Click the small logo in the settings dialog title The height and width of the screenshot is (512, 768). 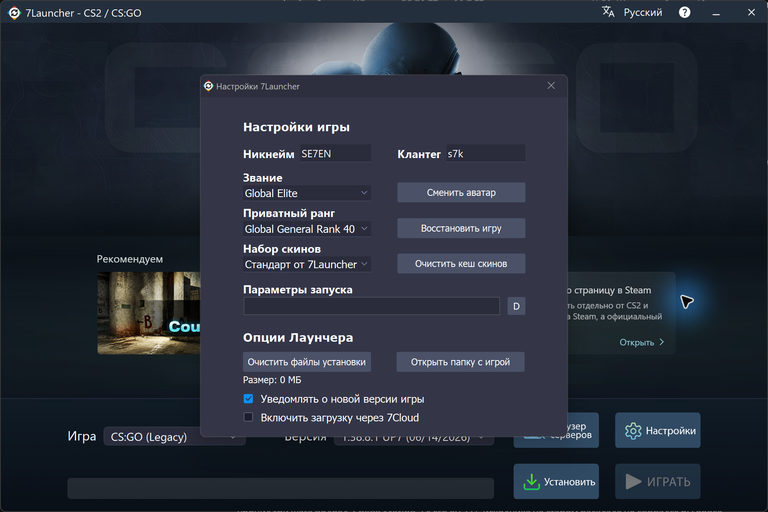(x=208, y=86)
